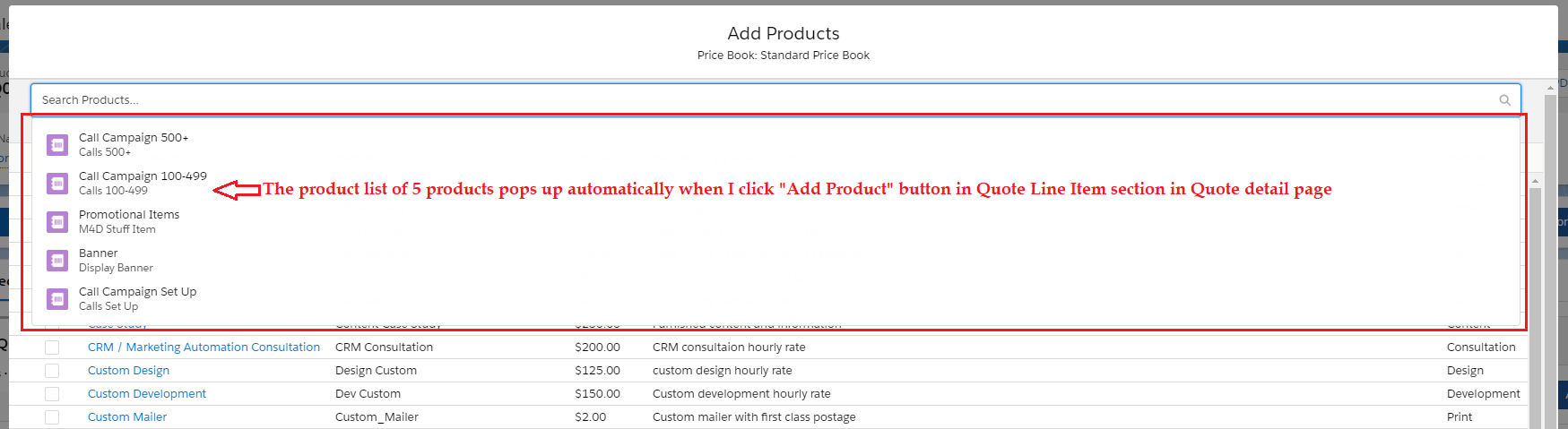Click the Promotional Items product icon
This screenshot has width=1568, height=429.
57,222
